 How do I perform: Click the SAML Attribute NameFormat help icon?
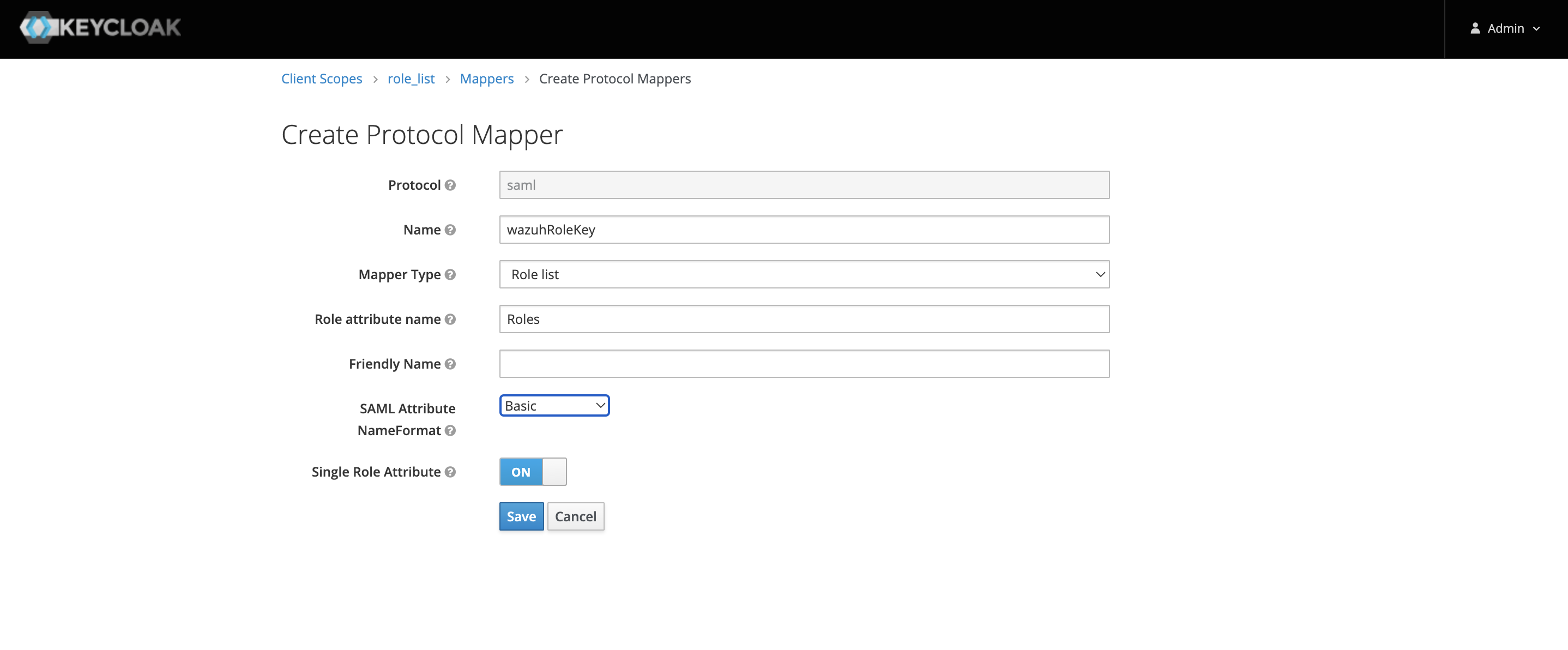pyautogui.click(x=450, y=430)
